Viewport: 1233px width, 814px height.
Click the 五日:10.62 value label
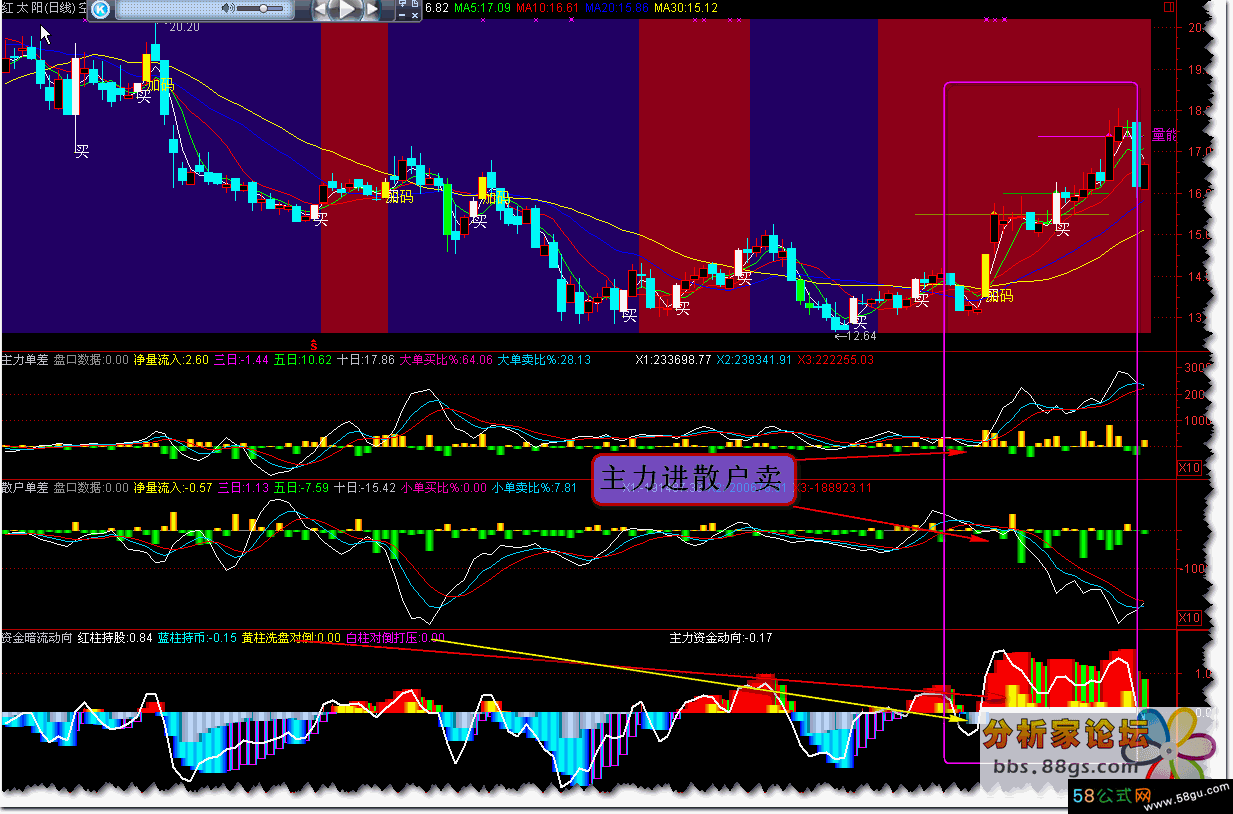point(303,359)
